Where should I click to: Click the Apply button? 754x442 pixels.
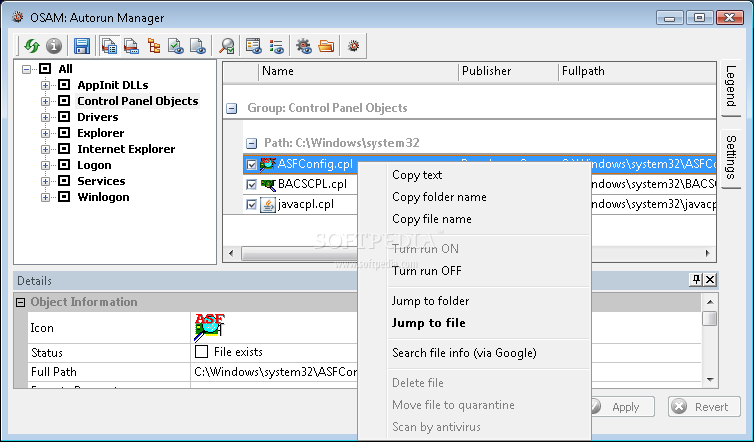point(621,407)
